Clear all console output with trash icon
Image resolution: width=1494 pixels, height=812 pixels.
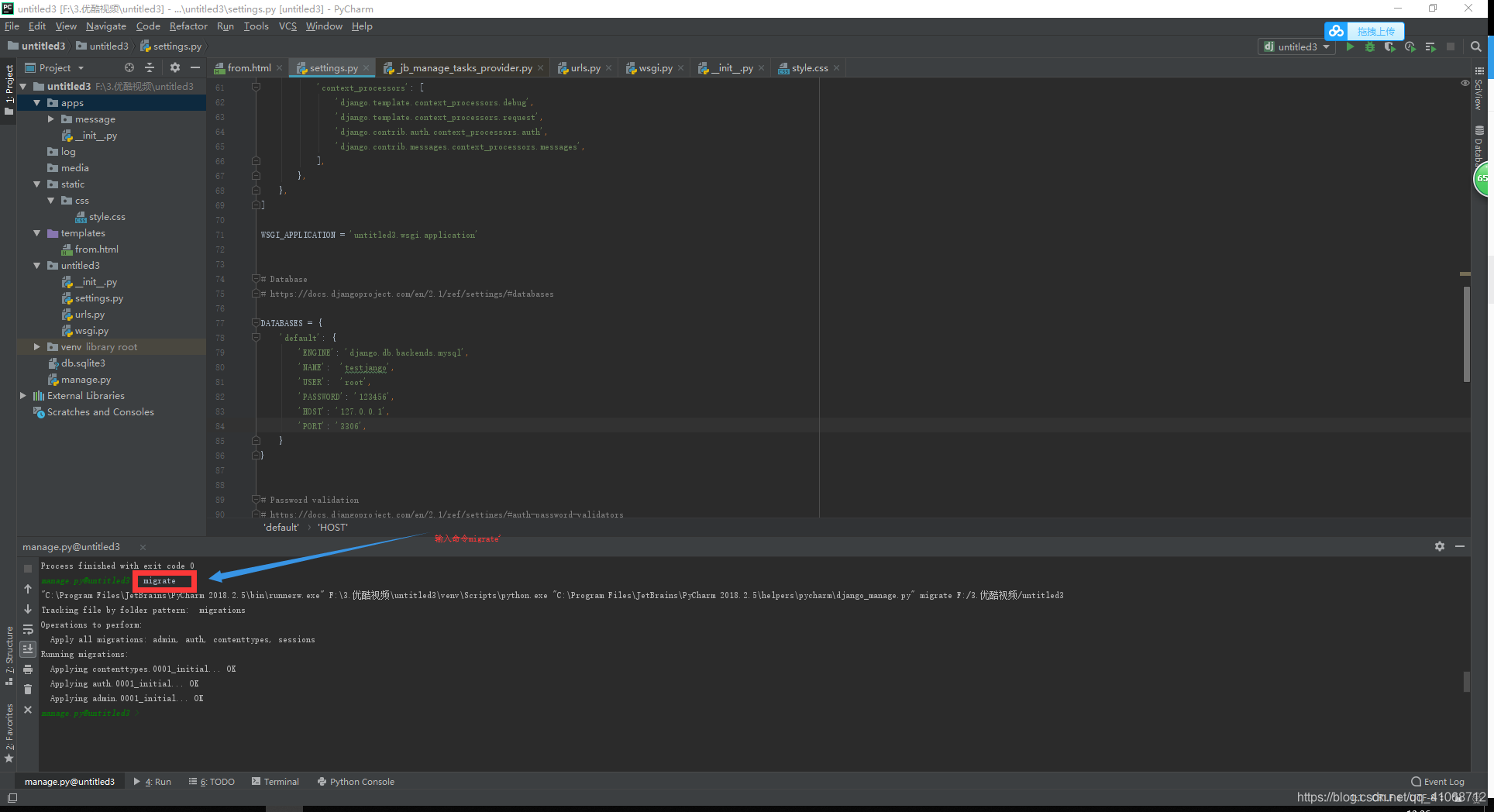(x=28, y=690)
